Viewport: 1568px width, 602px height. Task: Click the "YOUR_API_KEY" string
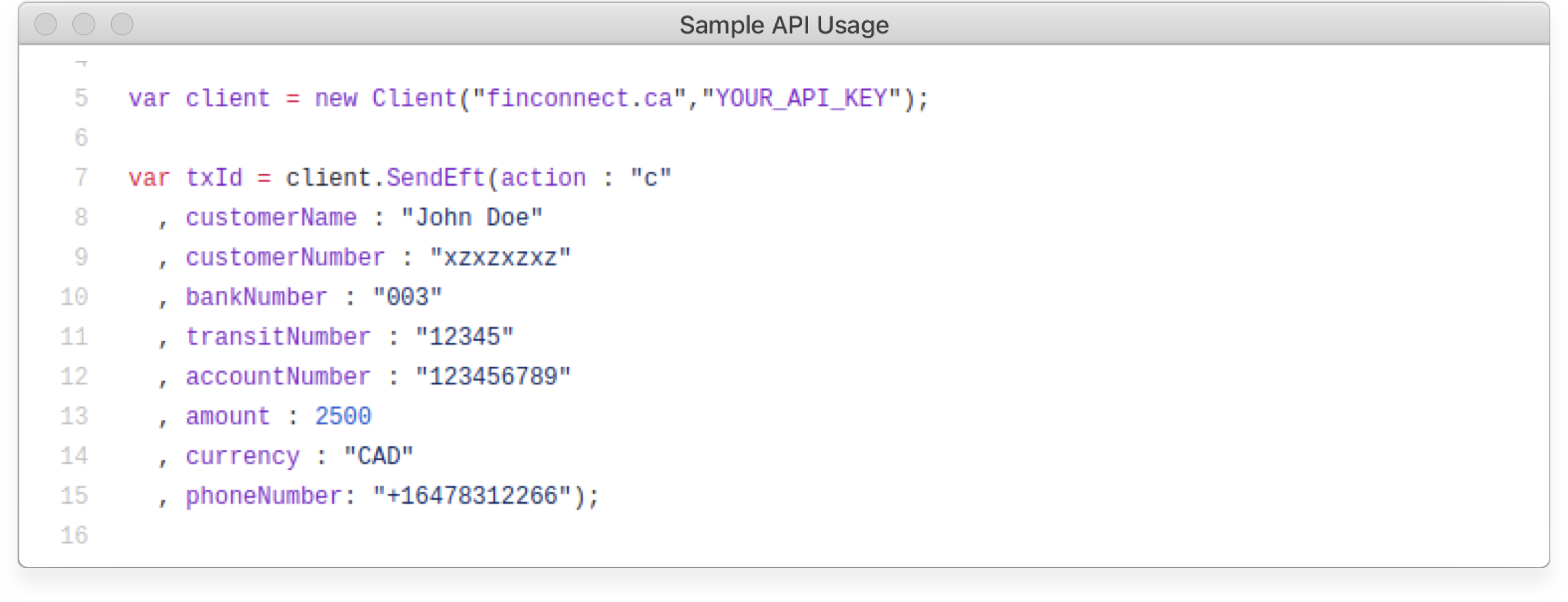[802, 98]
